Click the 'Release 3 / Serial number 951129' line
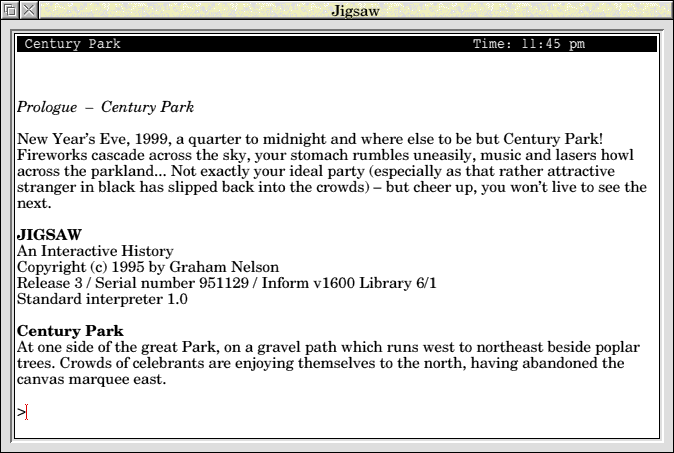The height and width of the screenshot is (453, 674). [227, 283]
